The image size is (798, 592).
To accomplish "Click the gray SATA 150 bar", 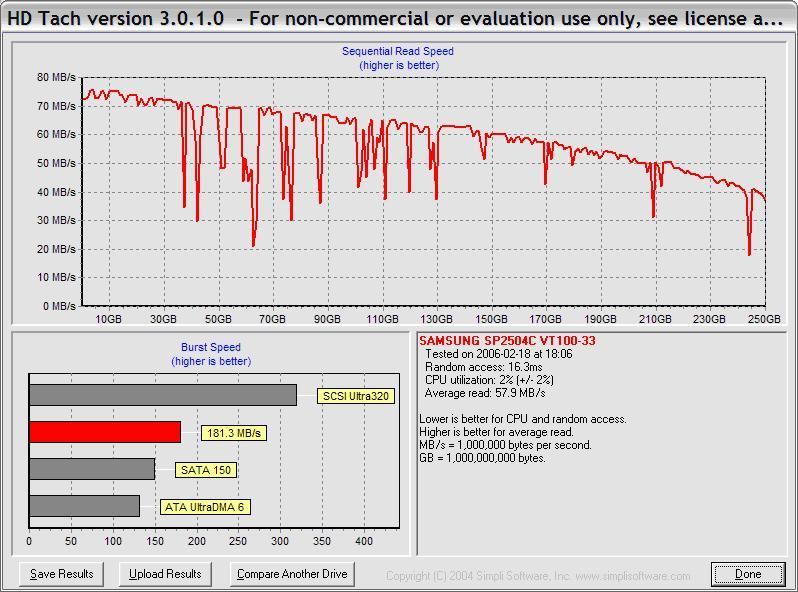I will 92,469.
